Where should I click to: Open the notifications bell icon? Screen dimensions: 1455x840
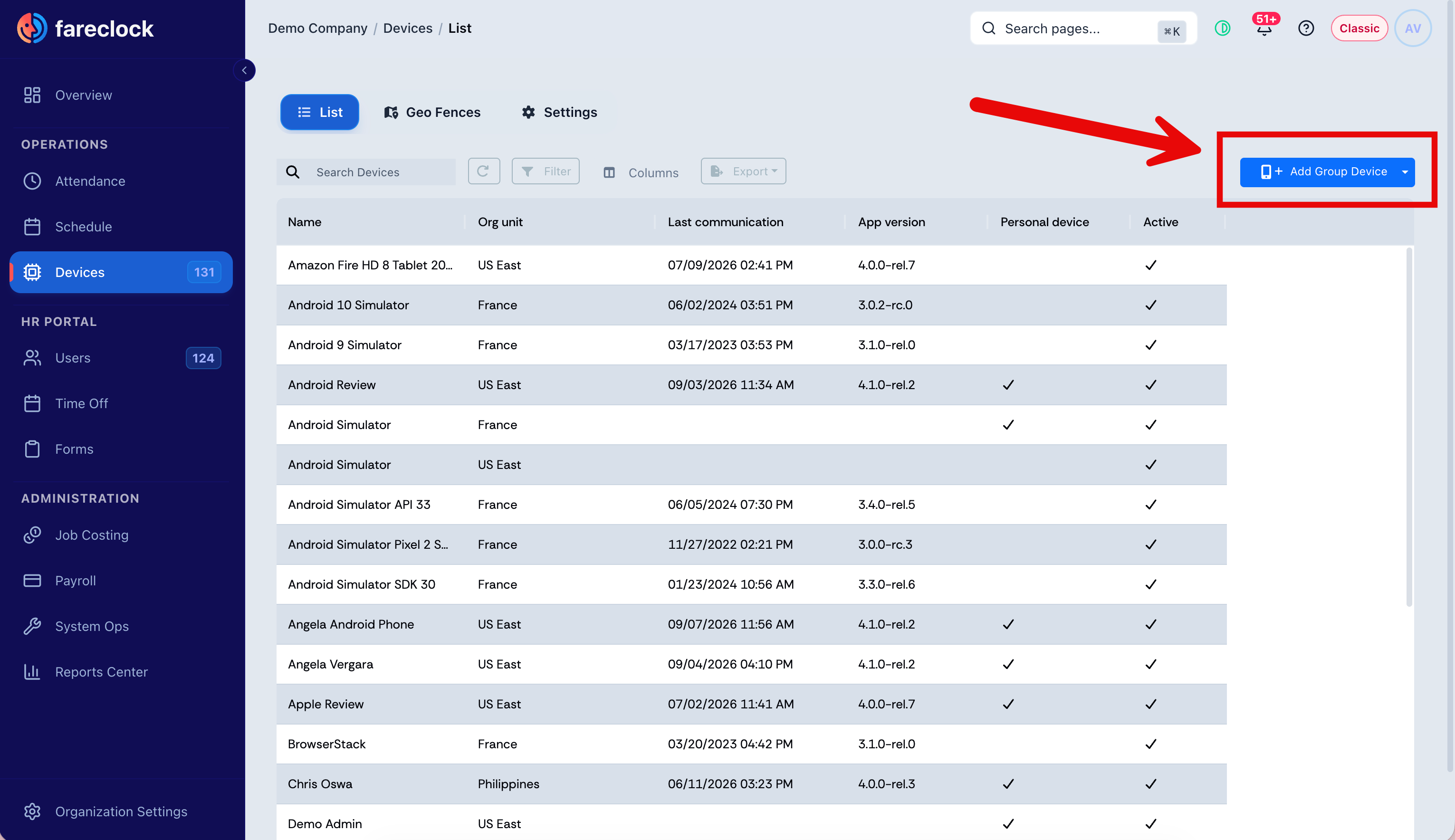point(1264,29)
